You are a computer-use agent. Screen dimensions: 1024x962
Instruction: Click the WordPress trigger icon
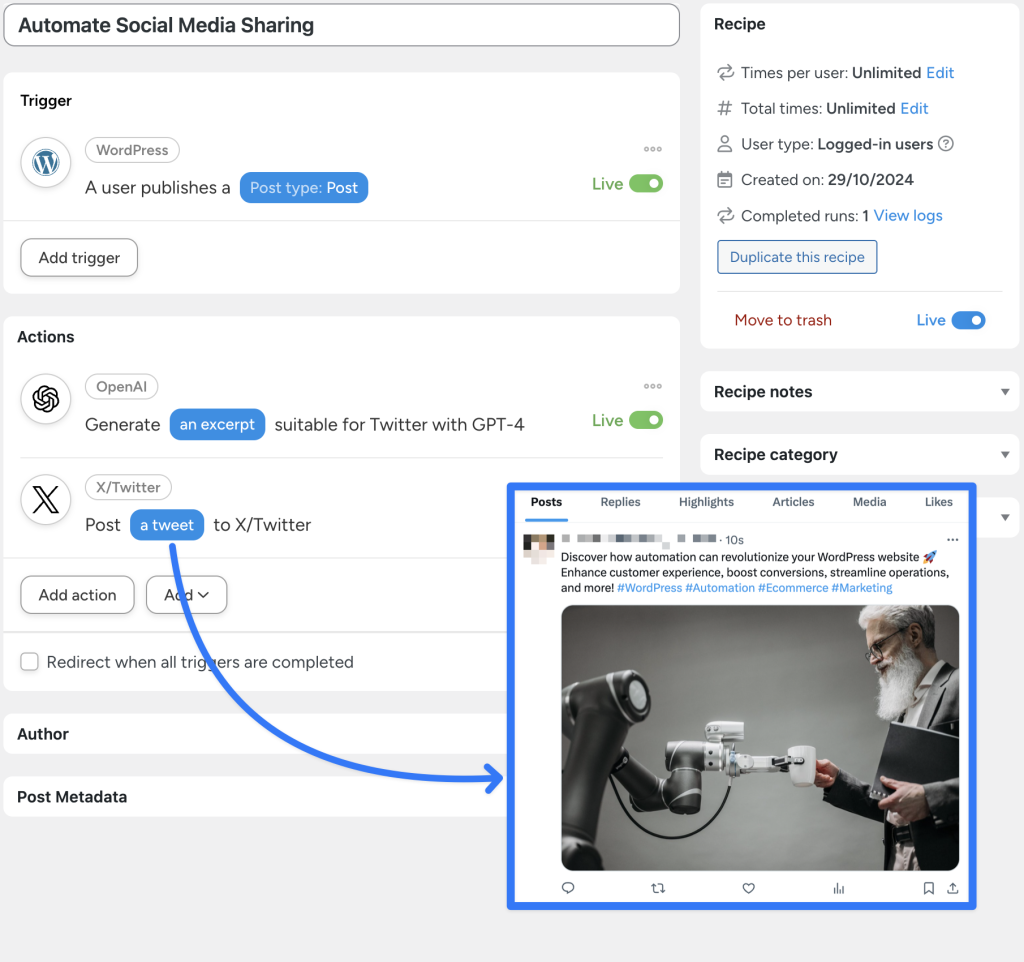46,162
